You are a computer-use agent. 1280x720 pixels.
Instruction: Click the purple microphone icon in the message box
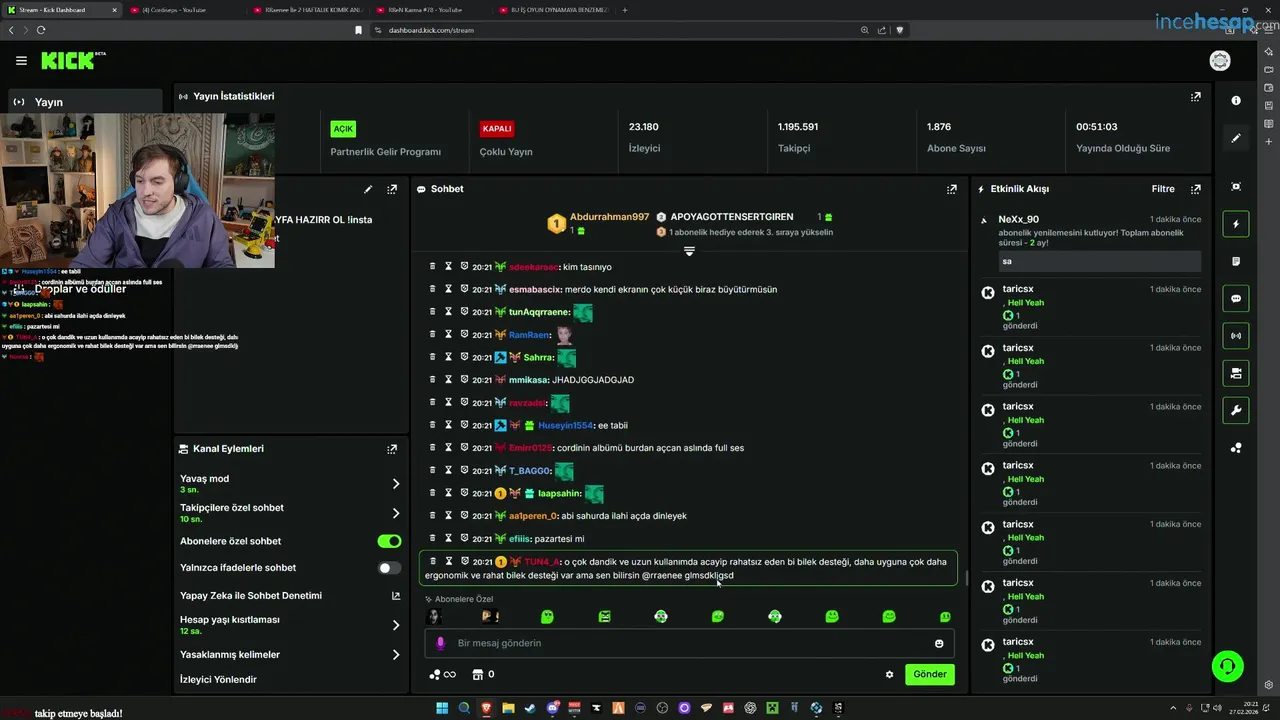click(x=440, y=643)
